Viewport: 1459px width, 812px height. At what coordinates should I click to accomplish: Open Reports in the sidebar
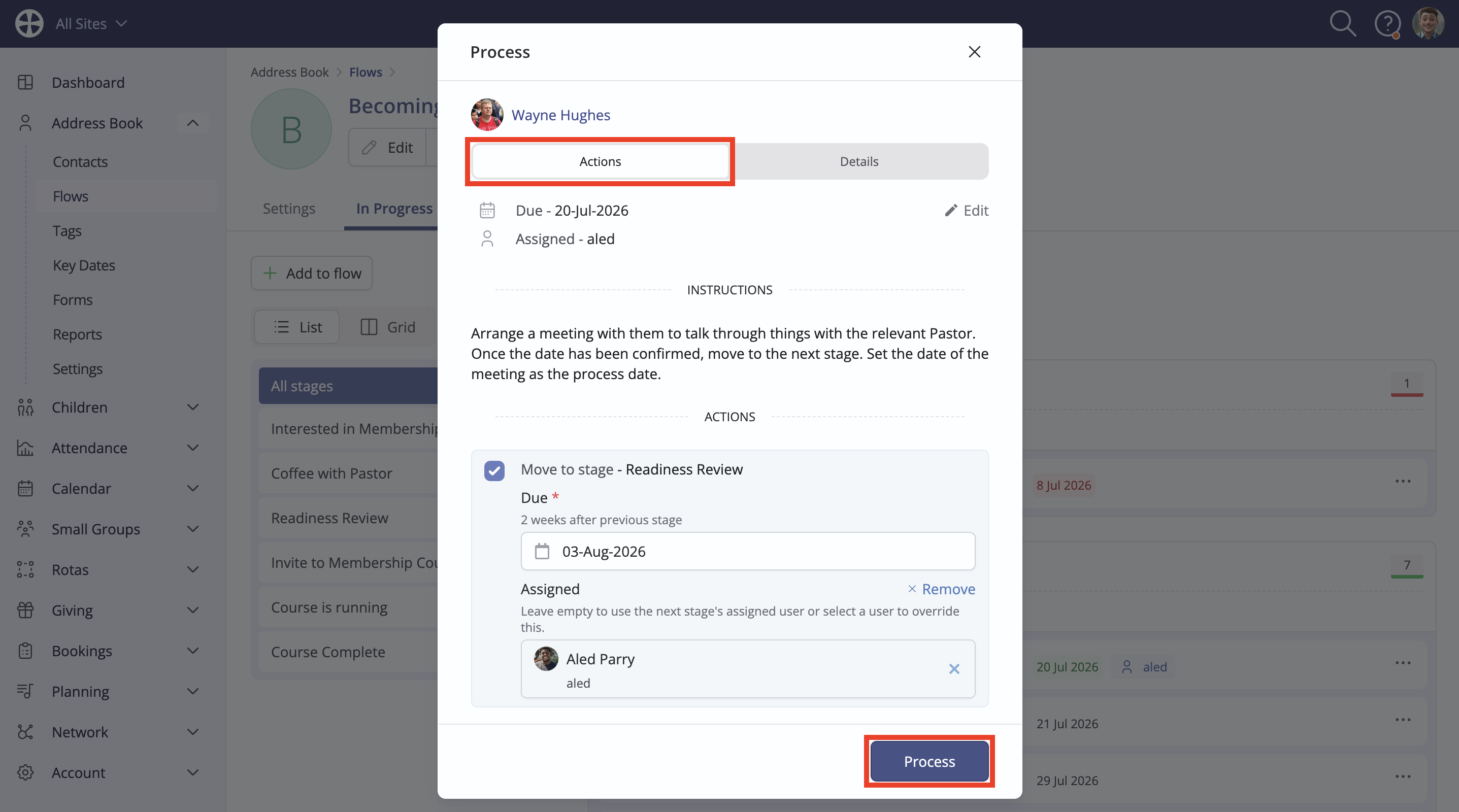77,334
